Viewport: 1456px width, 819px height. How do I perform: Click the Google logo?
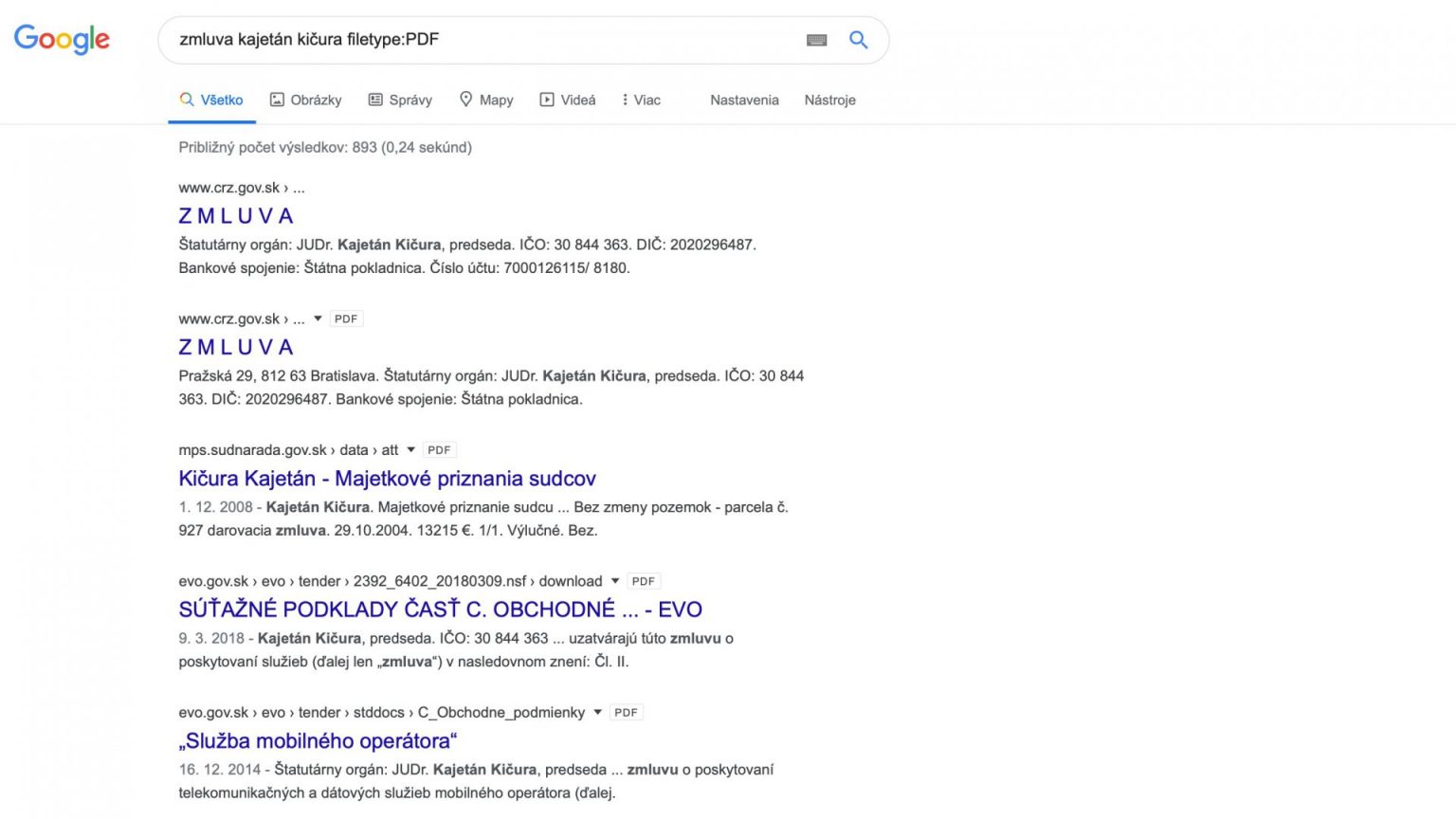point(62,39)
